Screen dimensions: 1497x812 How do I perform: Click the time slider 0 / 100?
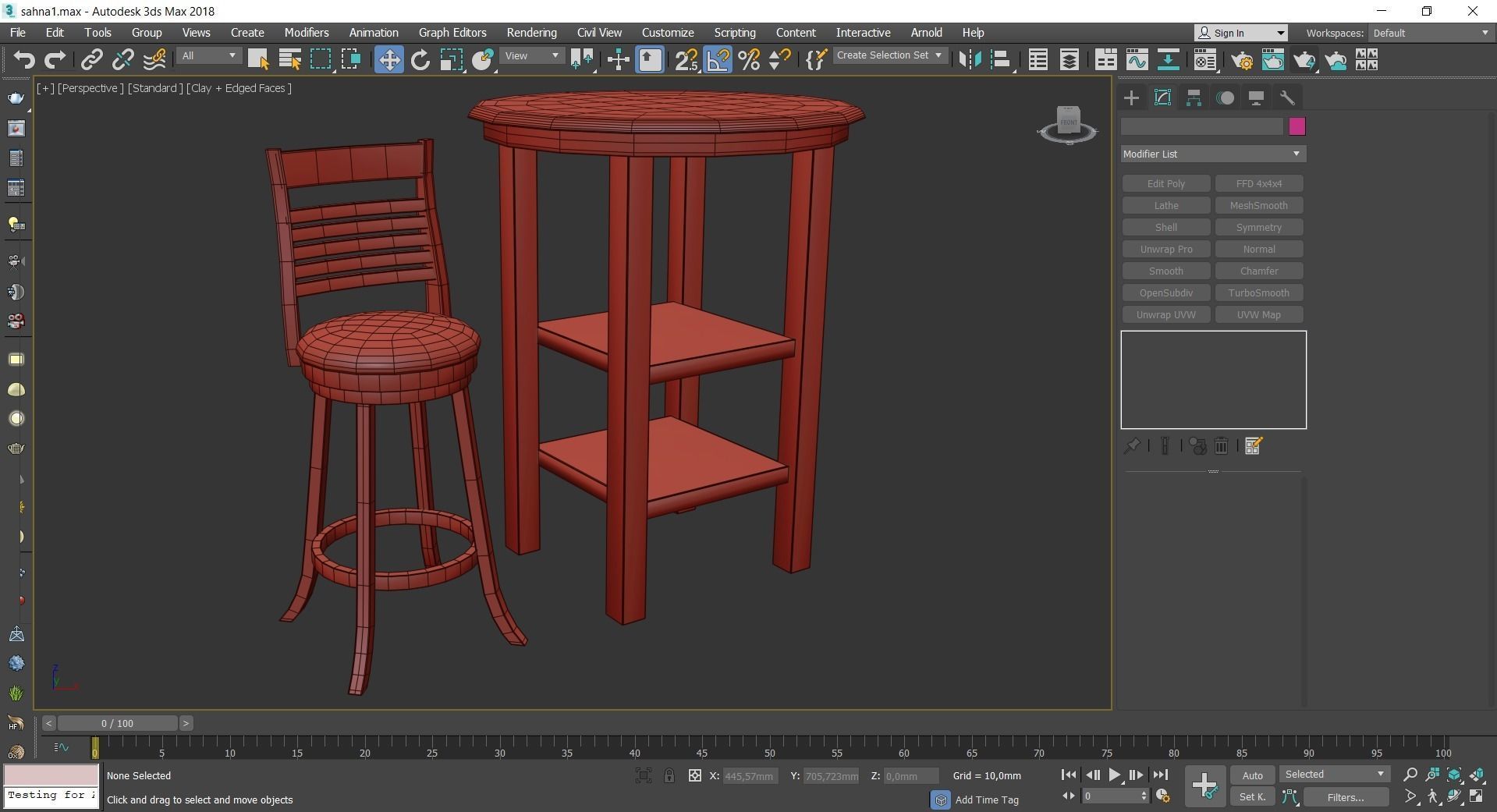[117, 723]
